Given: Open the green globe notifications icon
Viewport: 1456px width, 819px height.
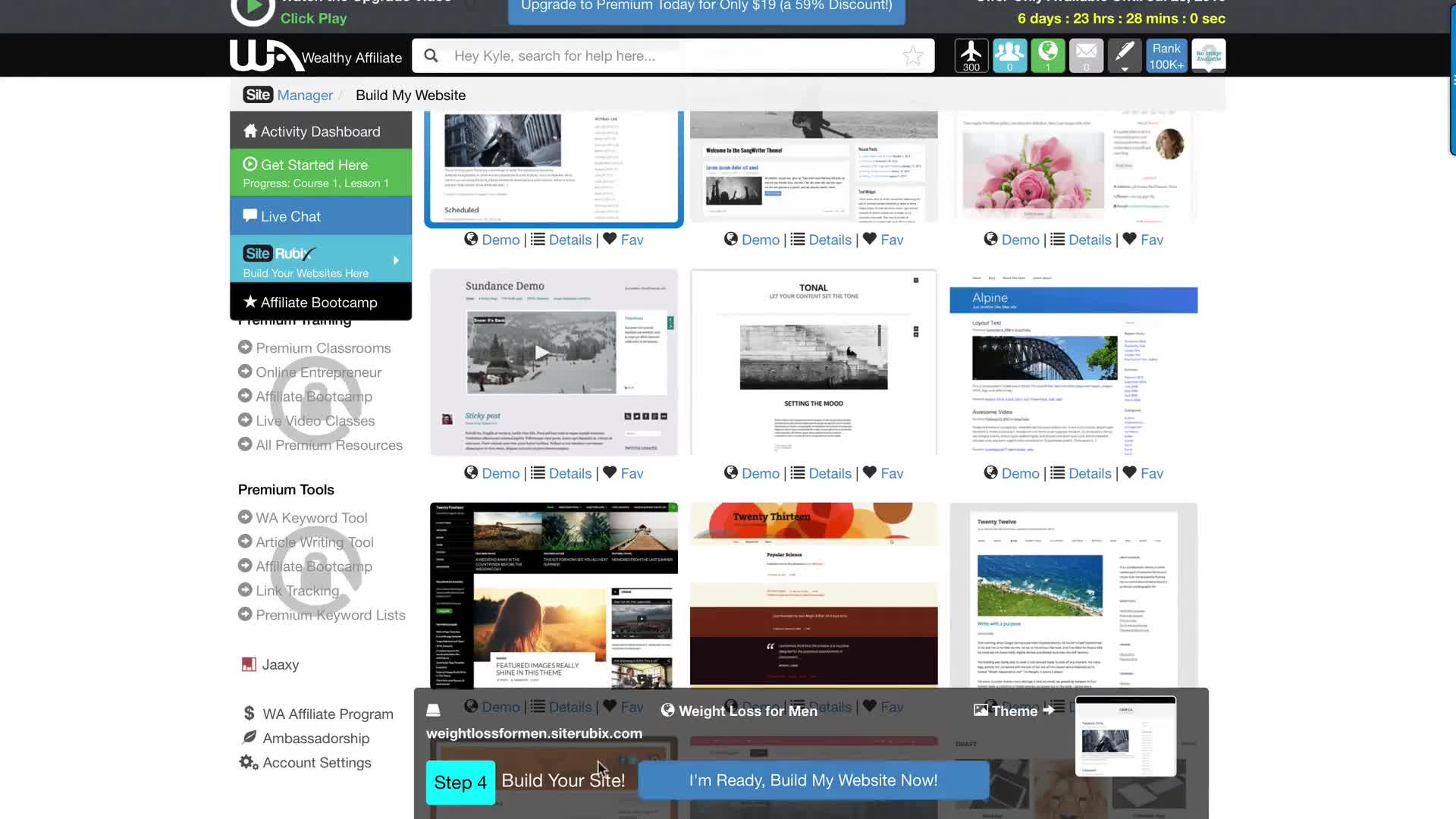Looking at the screenshot, I should 1048,55.
